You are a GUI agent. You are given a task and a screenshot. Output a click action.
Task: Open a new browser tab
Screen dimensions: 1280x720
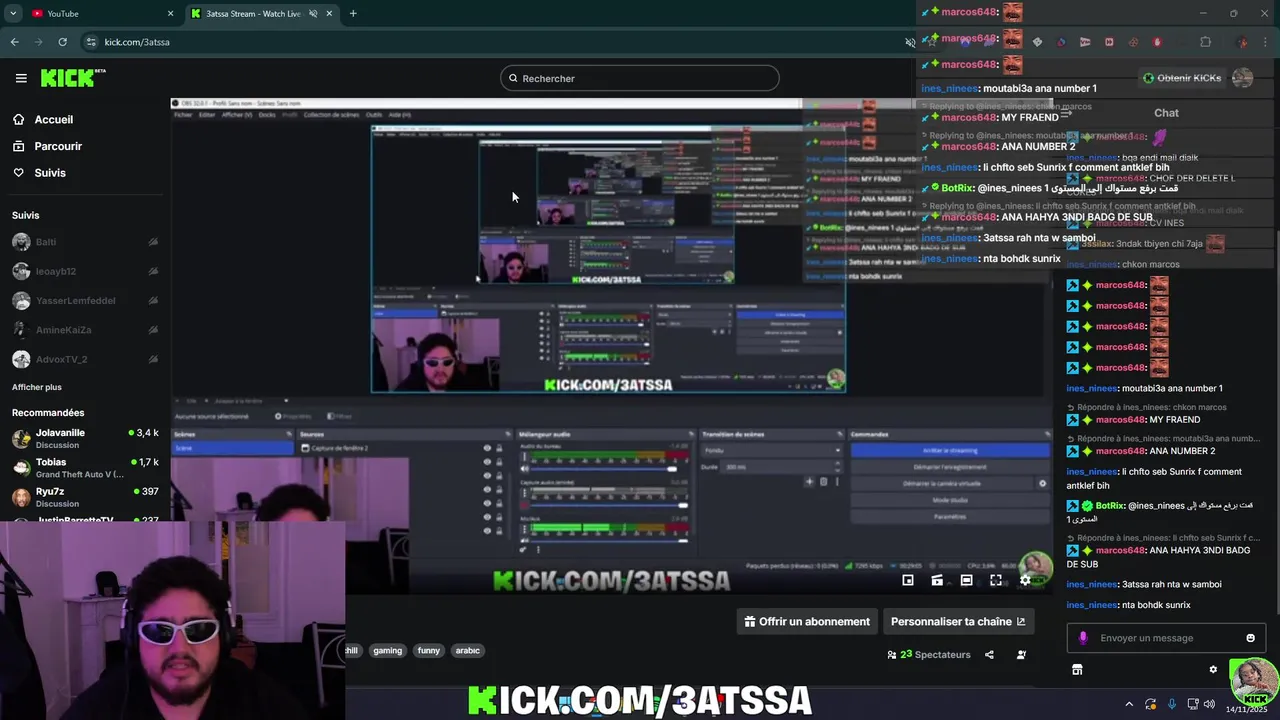click(x=353, y=13)
